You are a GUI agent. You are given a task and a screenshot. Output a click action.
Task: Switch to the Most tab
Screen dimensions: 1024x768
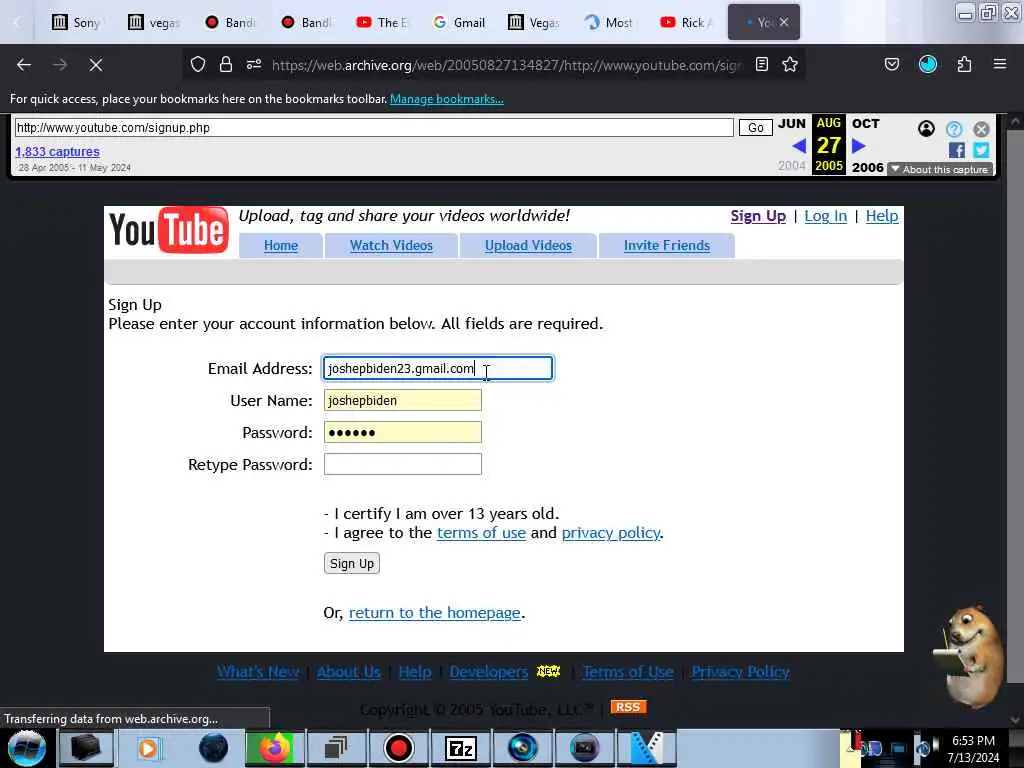[609, 23]
